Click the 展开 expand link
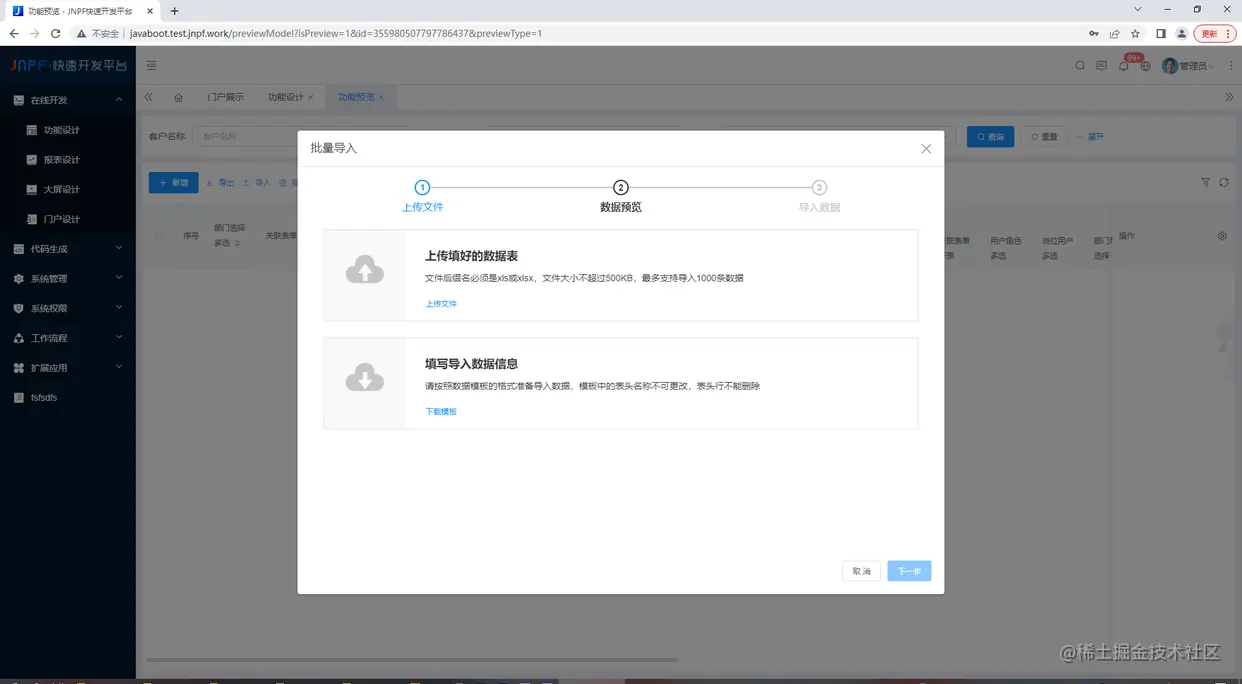 pos(1091,137)
